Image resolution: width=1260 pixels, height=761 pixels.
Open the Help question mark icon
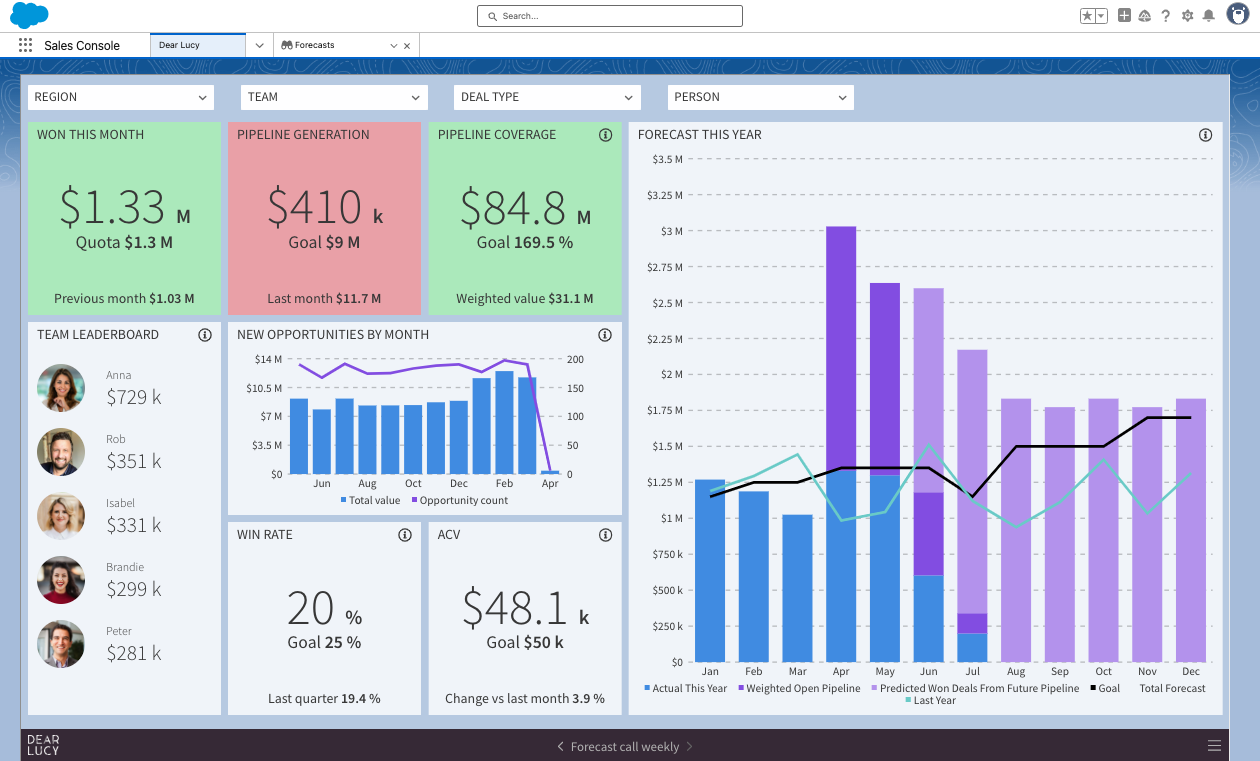tap(1166, 16)
